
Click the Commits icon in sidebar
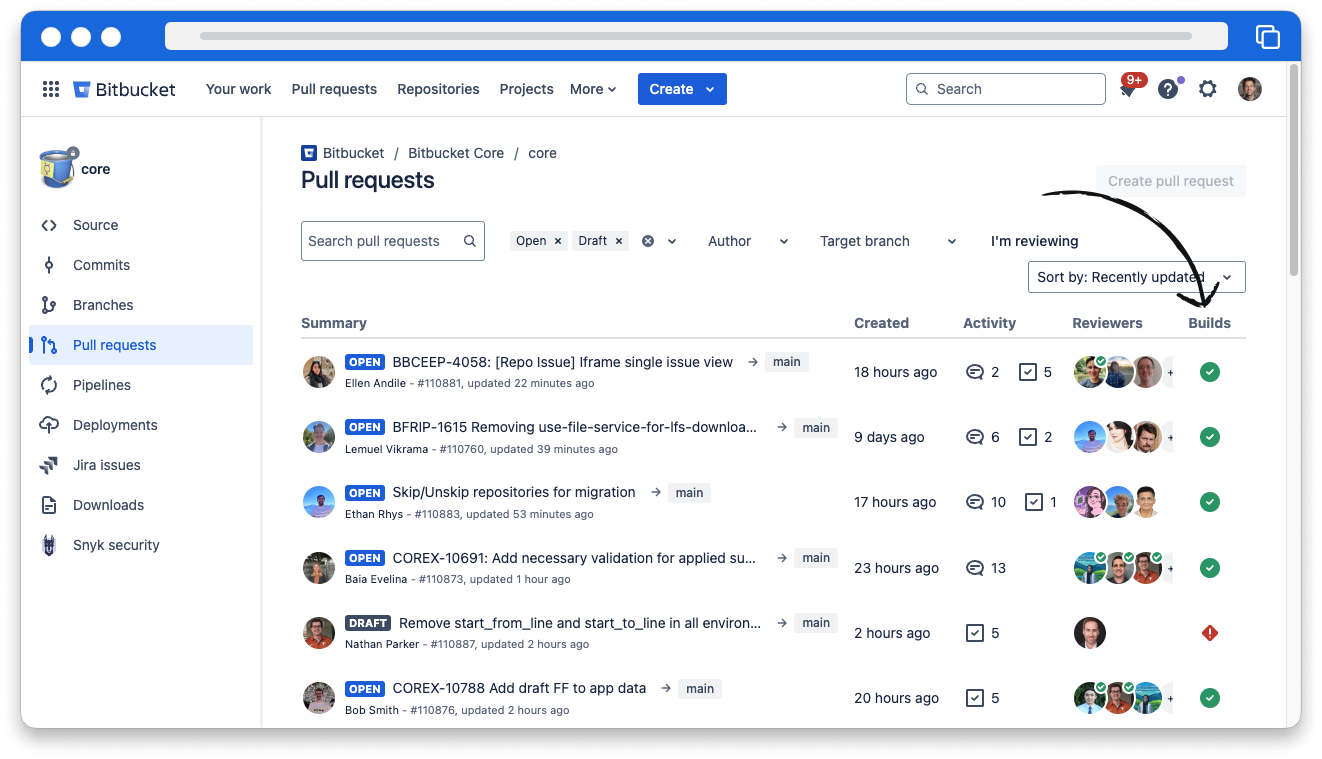(x=49, y=265)
